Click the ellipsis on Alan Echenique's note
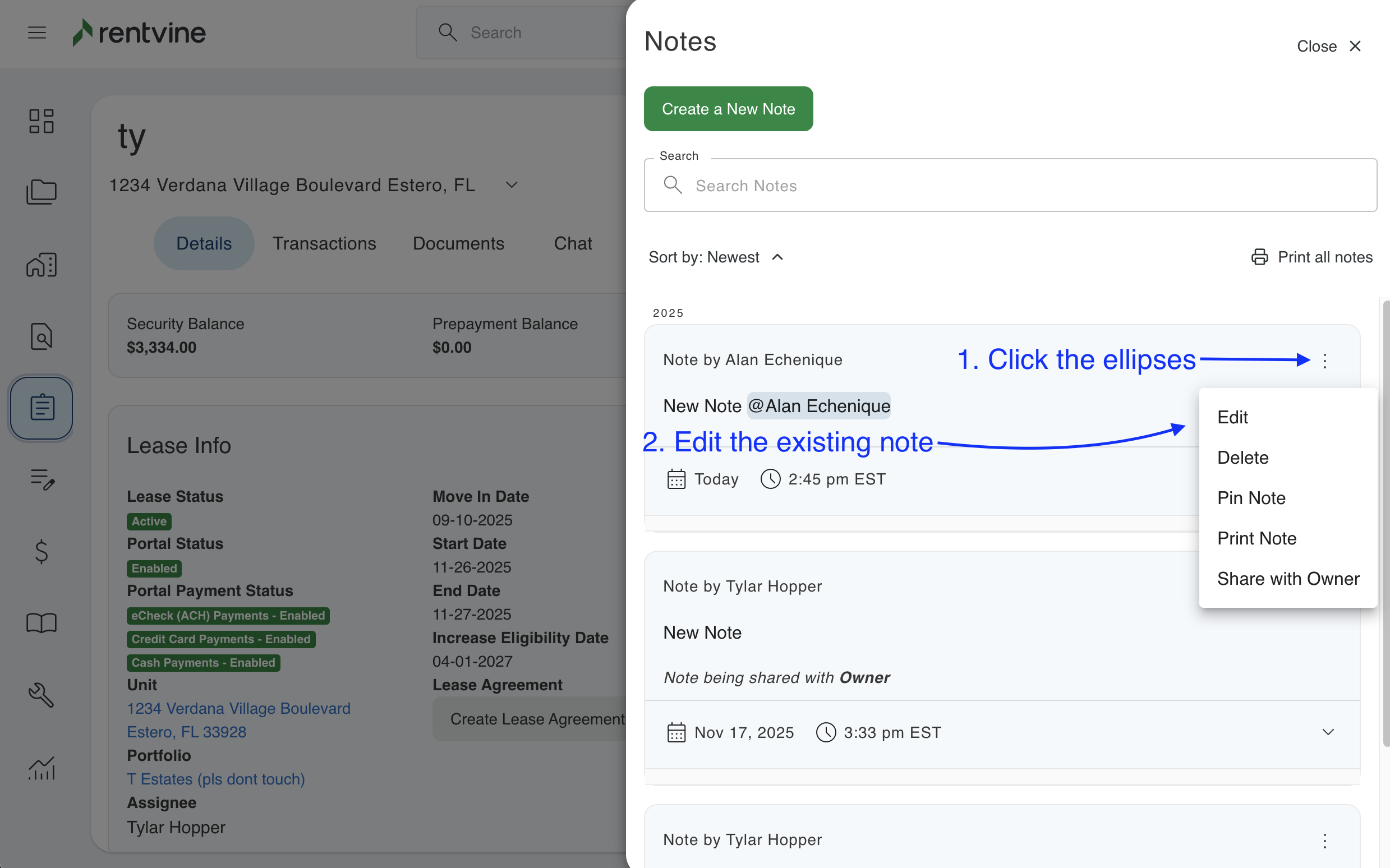 click(1324, 361)
